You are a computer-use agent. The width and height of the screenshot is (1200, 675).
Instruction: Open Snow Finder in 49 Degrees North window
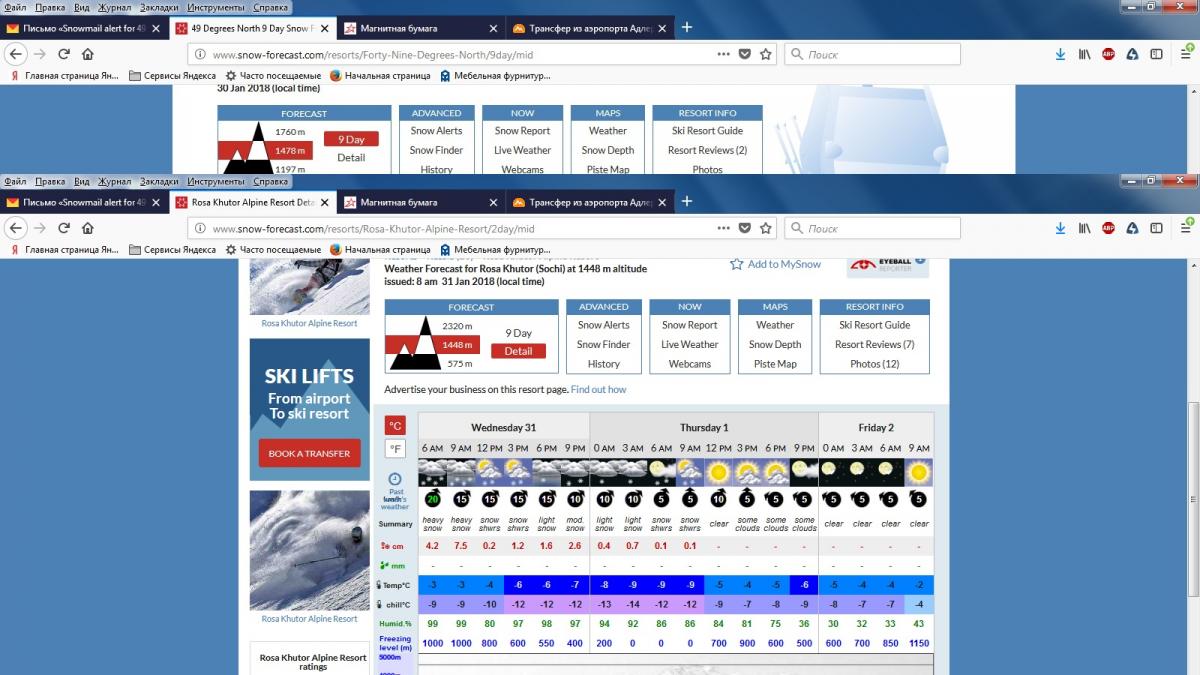click(436, 150)
